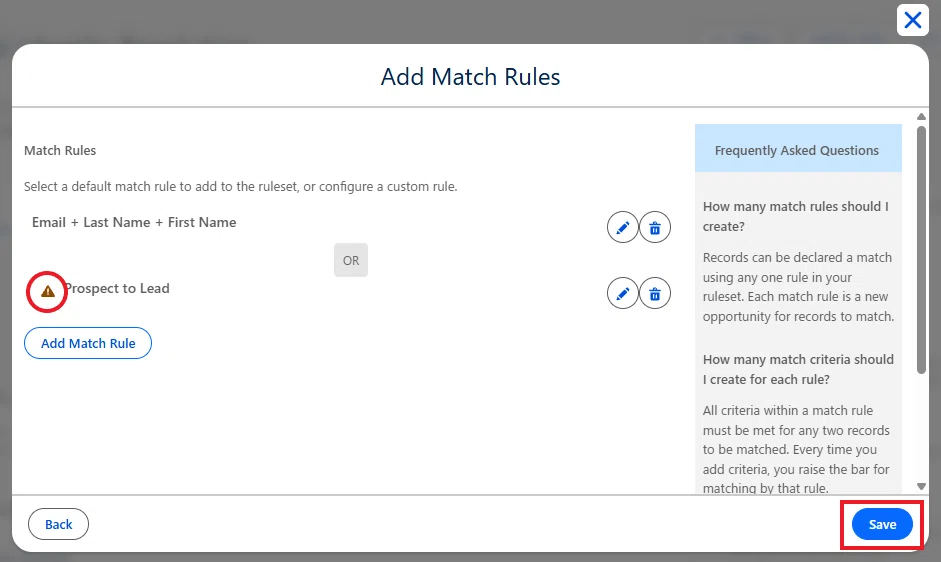Click the scrollbar down arrow
941x562 pixels.
click(x=921, y=486)
